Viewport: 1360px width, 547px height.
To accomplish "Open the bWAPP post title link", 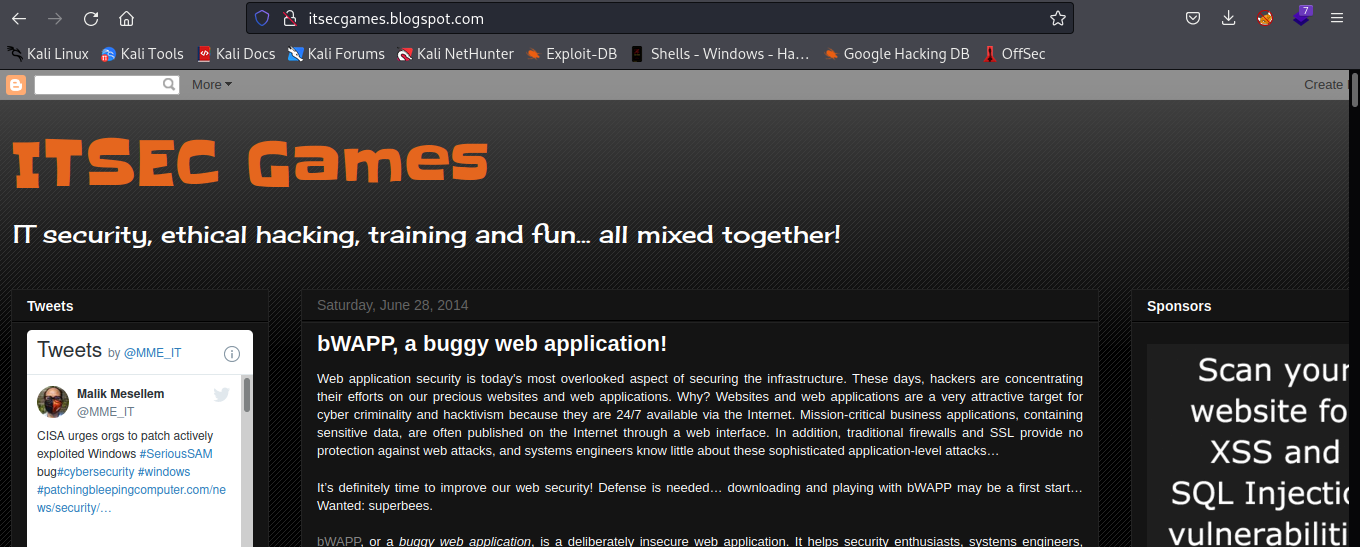I will click(491, 344).
